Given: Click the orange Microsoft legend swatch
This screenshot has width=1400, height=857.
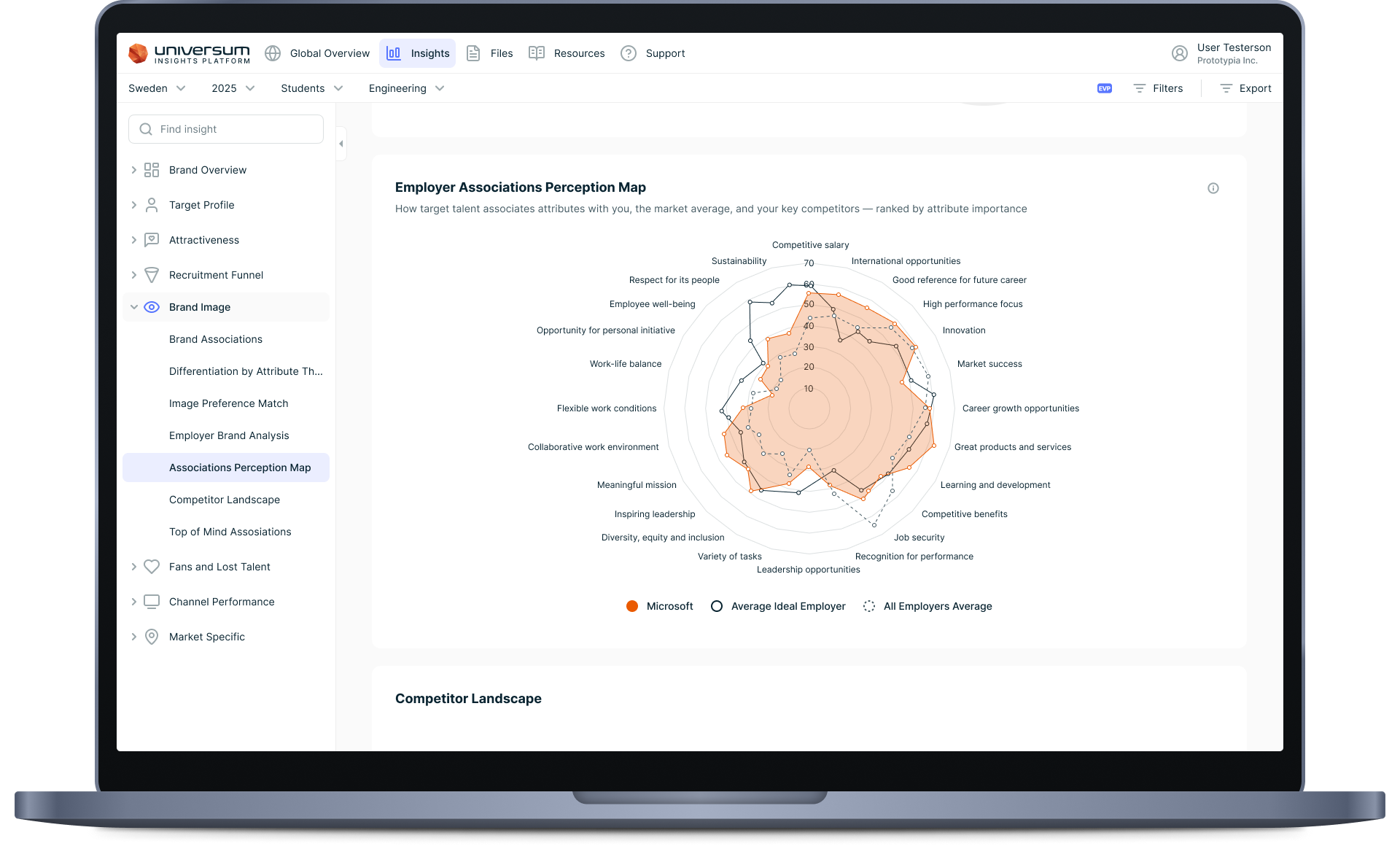Looking at the screenshot, I should click(632, 606).
